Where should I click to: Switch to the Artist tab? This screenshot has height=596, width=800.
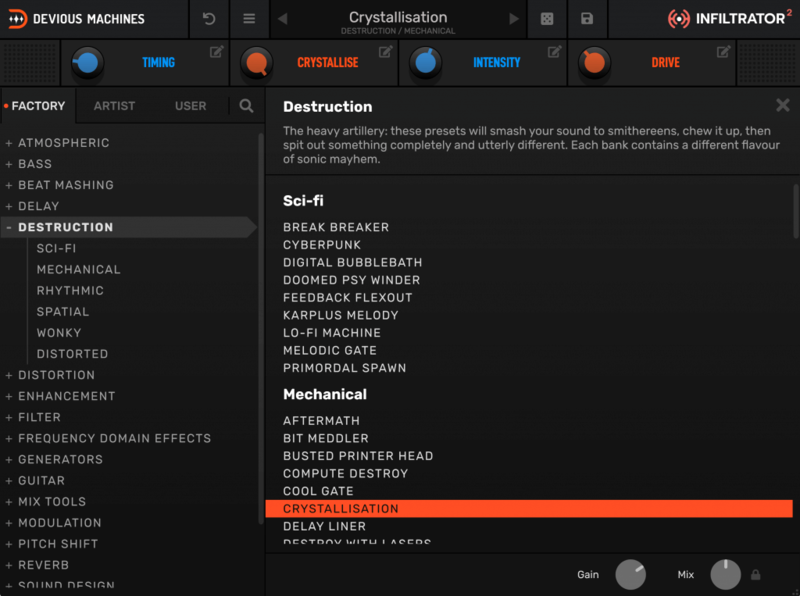click(114, 105)
